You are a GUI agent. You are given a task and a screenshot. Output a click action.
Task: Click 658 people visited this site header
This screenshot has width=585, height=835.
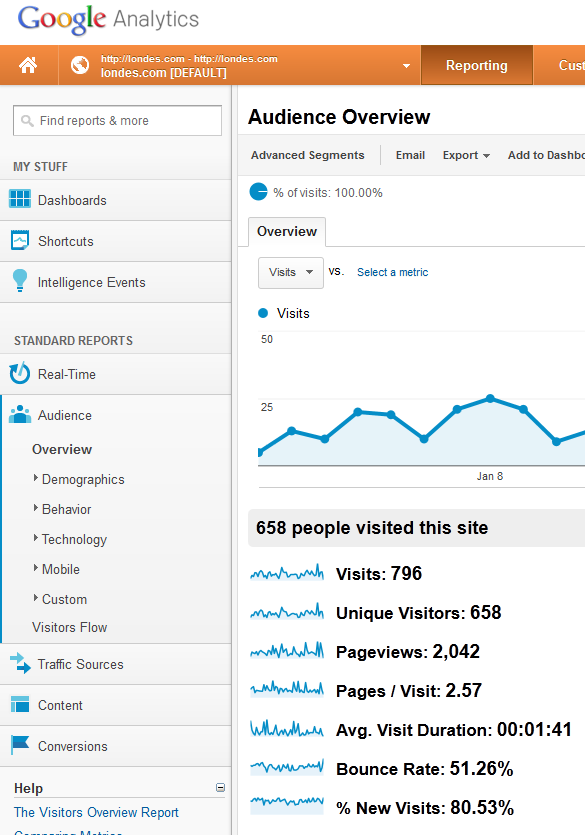[x=372, y=528]
